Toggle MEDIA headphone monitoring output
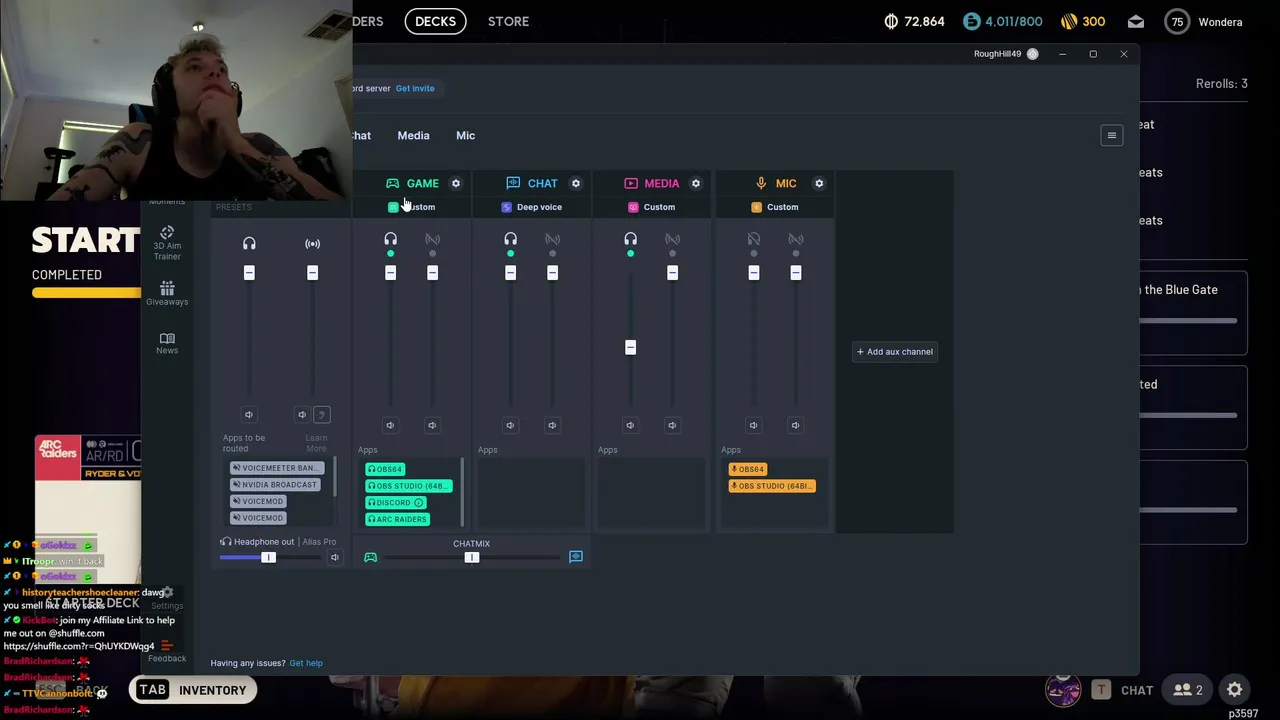 click(630, 239)
